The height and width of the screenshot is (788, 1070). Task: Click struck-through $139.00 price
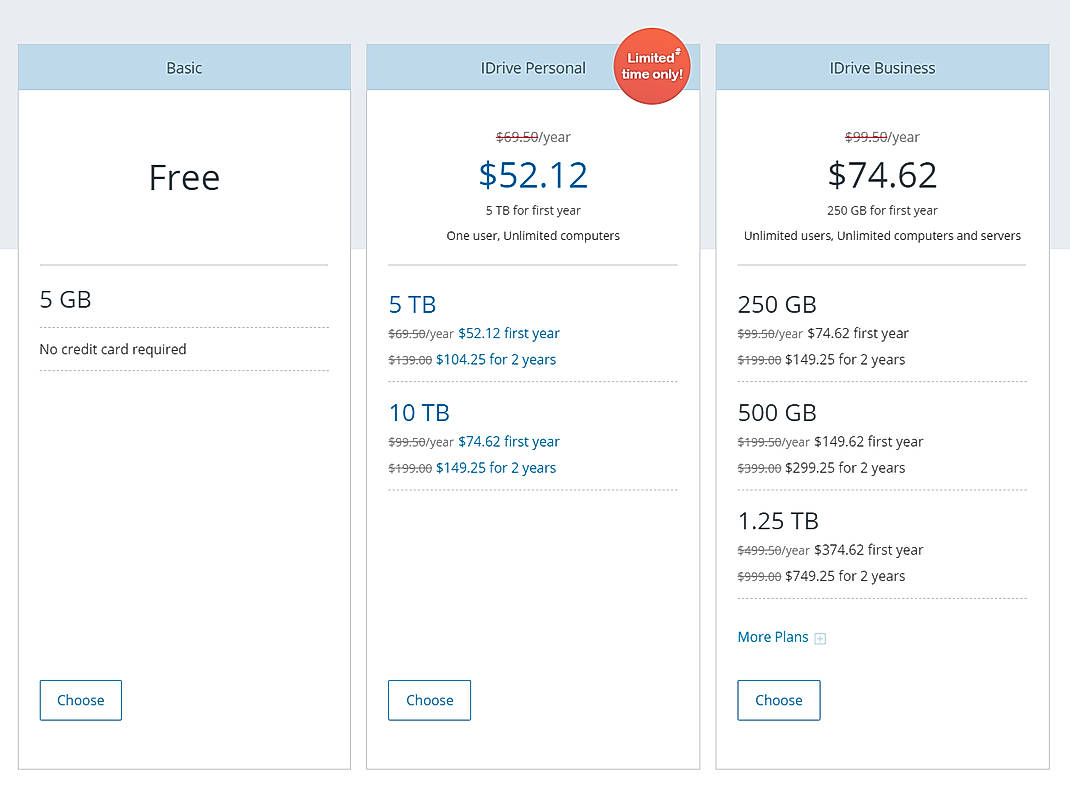(x=410, y=360)
